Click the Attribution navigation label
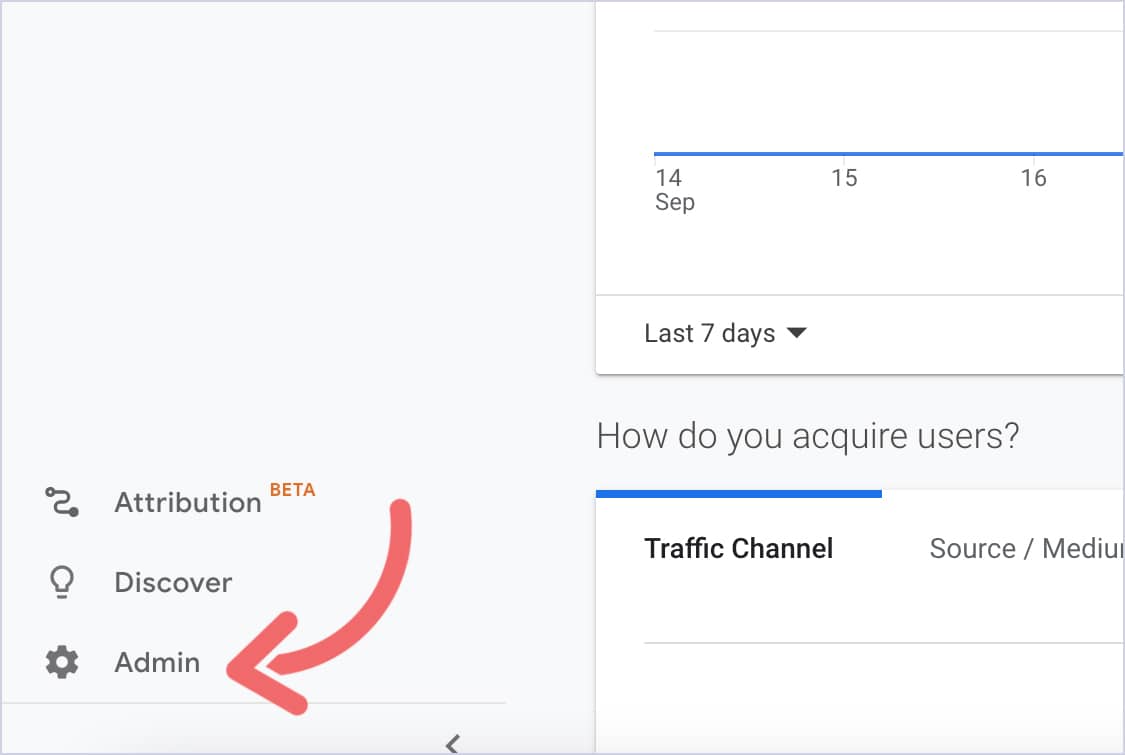 point(187,501)
